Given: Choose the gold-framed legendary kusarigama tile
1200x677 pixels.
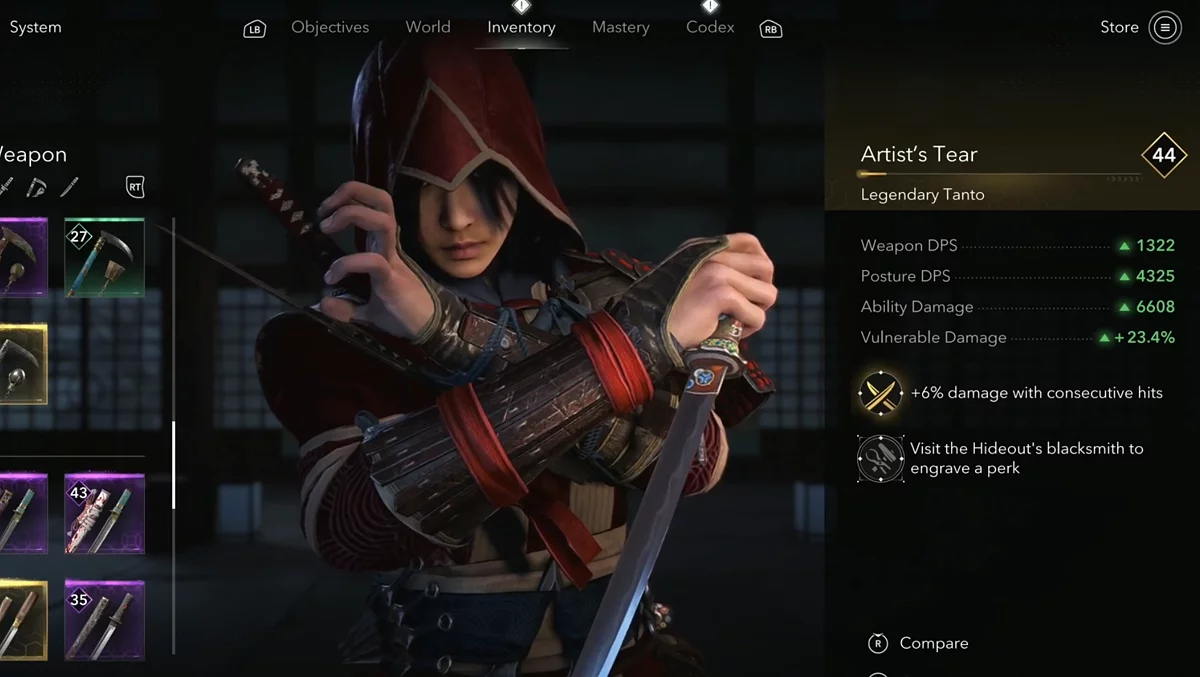Looking at the screenshot, I should point(22,364).
